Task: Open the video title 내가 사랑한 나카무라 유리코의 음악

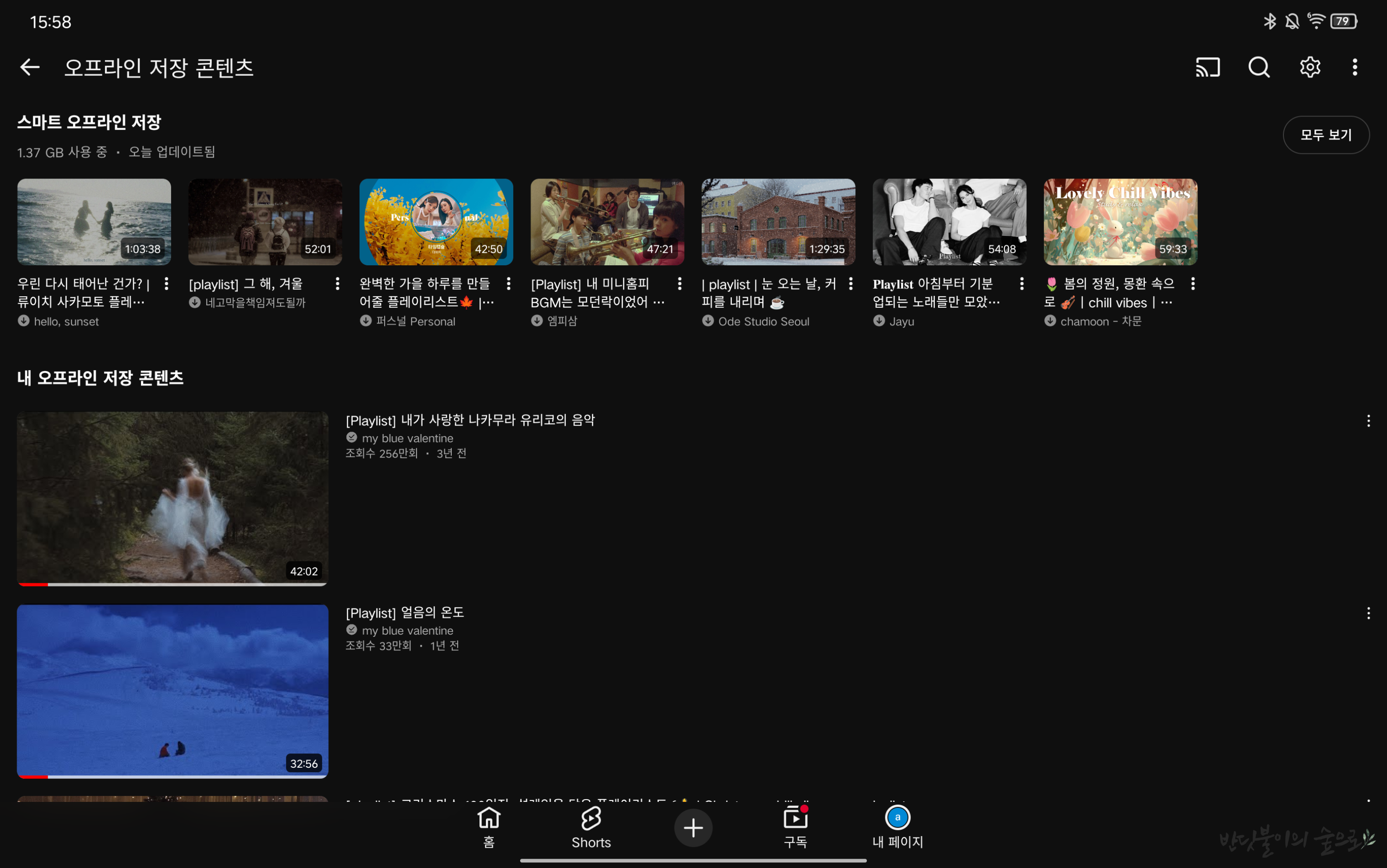Action: 470,420
